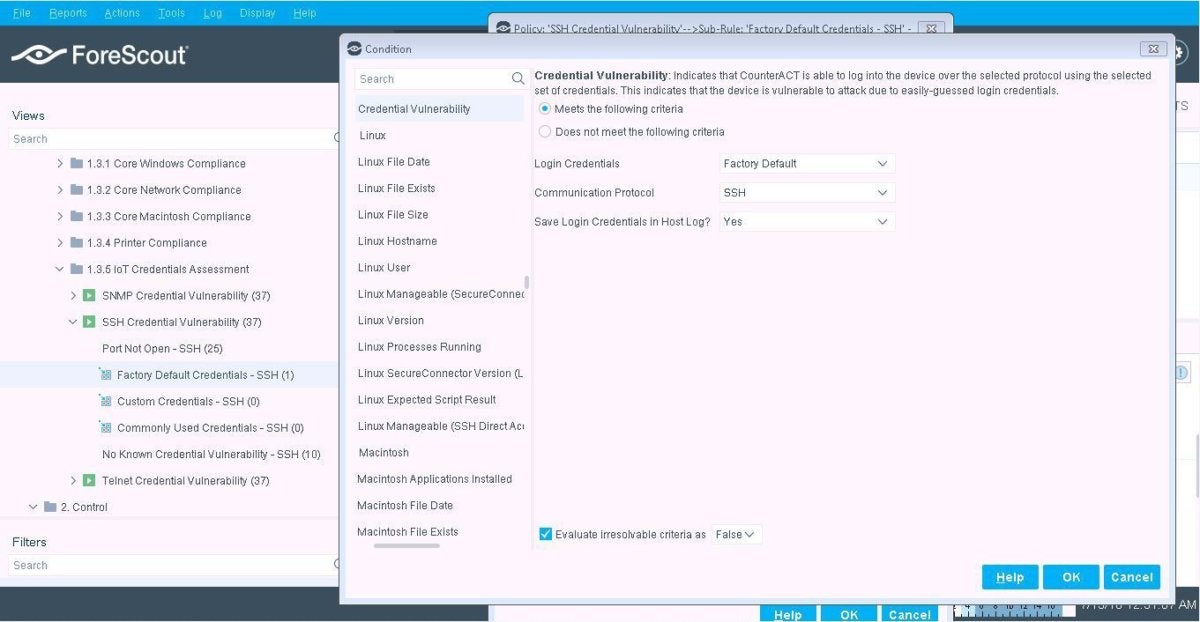Screen dimensions: 1200x622
Task: Click the condition list vertical scrollbar
Action: tap(527, 283)
